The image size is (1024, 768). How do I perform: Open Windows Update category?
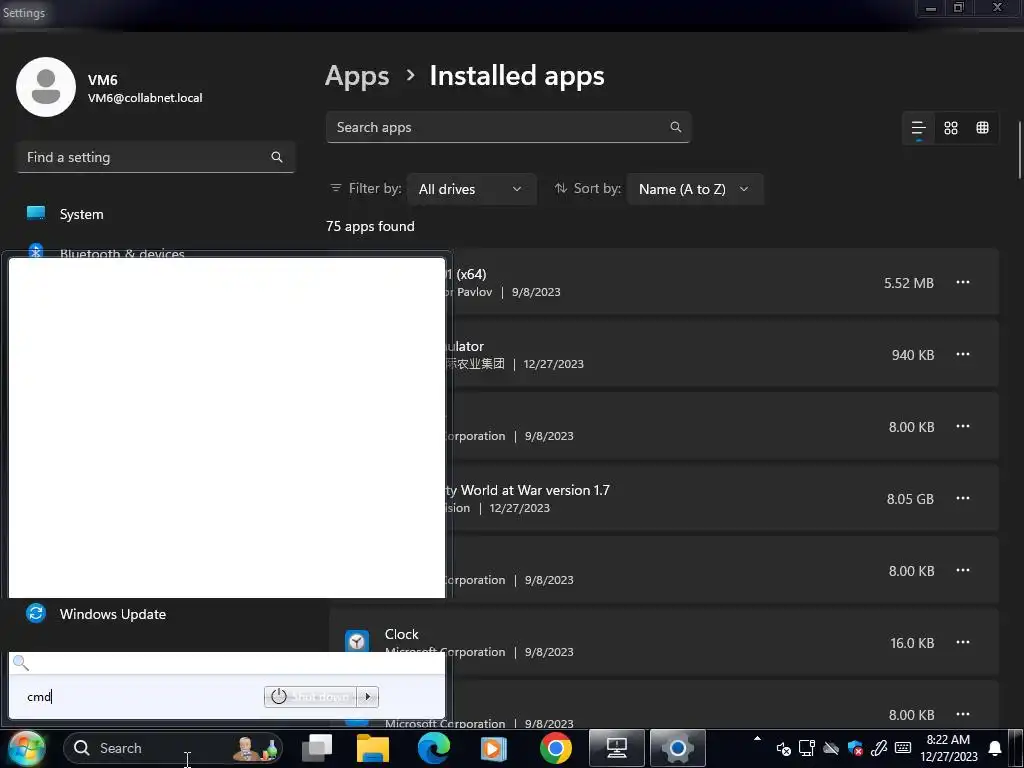point(112,615)
